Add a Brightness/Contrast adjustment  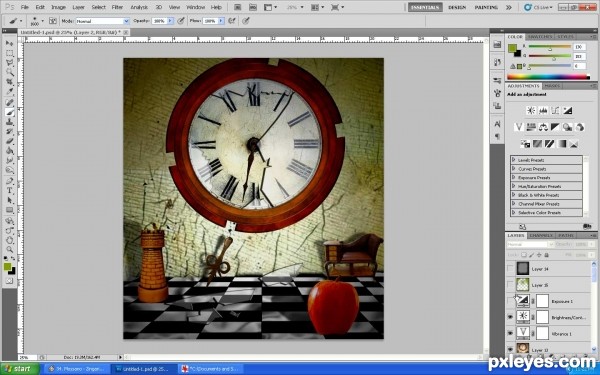[x=531, y=111]
